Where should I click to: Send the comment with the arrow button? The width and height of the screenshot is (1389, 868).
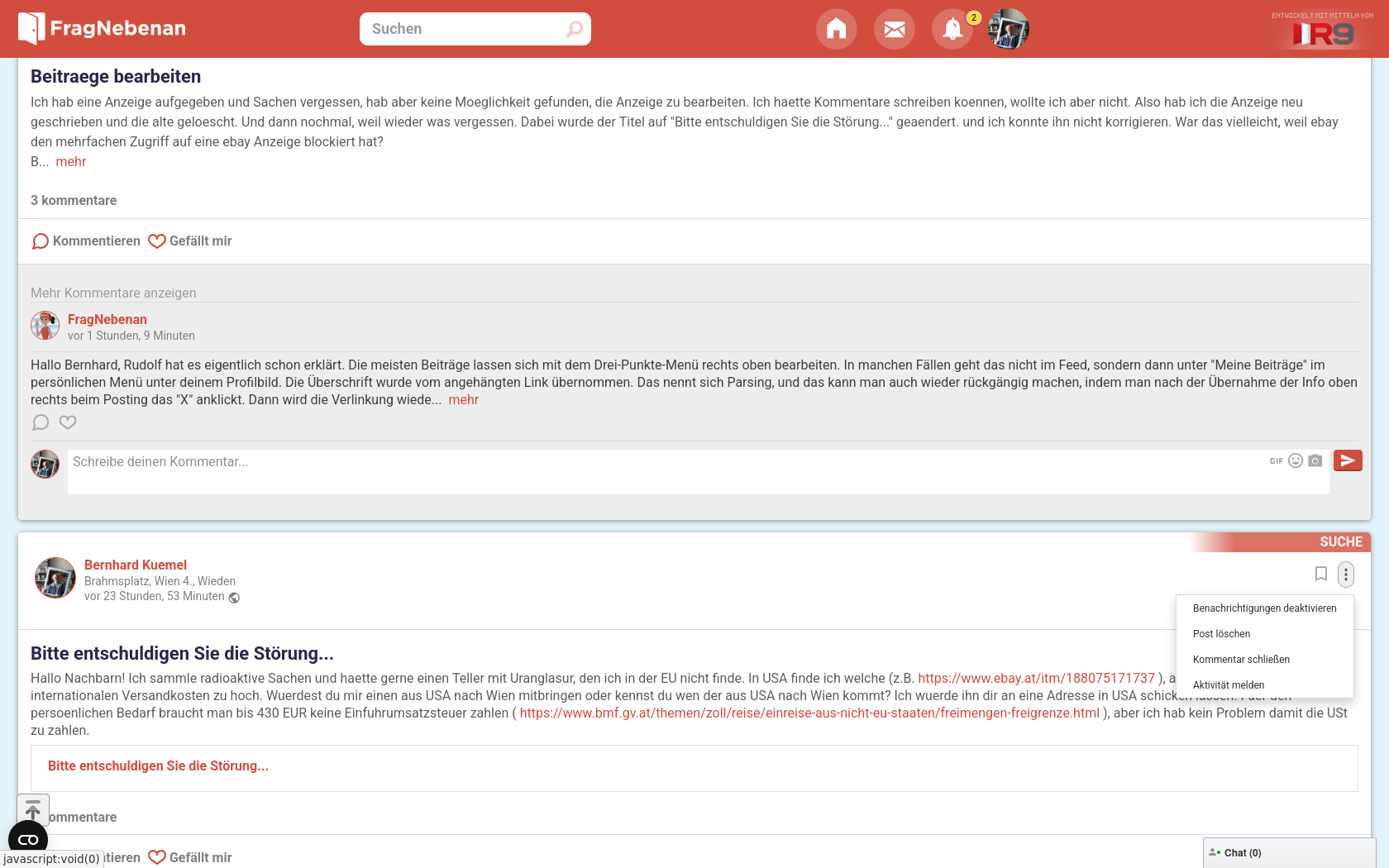click(x=1347, y=460)
